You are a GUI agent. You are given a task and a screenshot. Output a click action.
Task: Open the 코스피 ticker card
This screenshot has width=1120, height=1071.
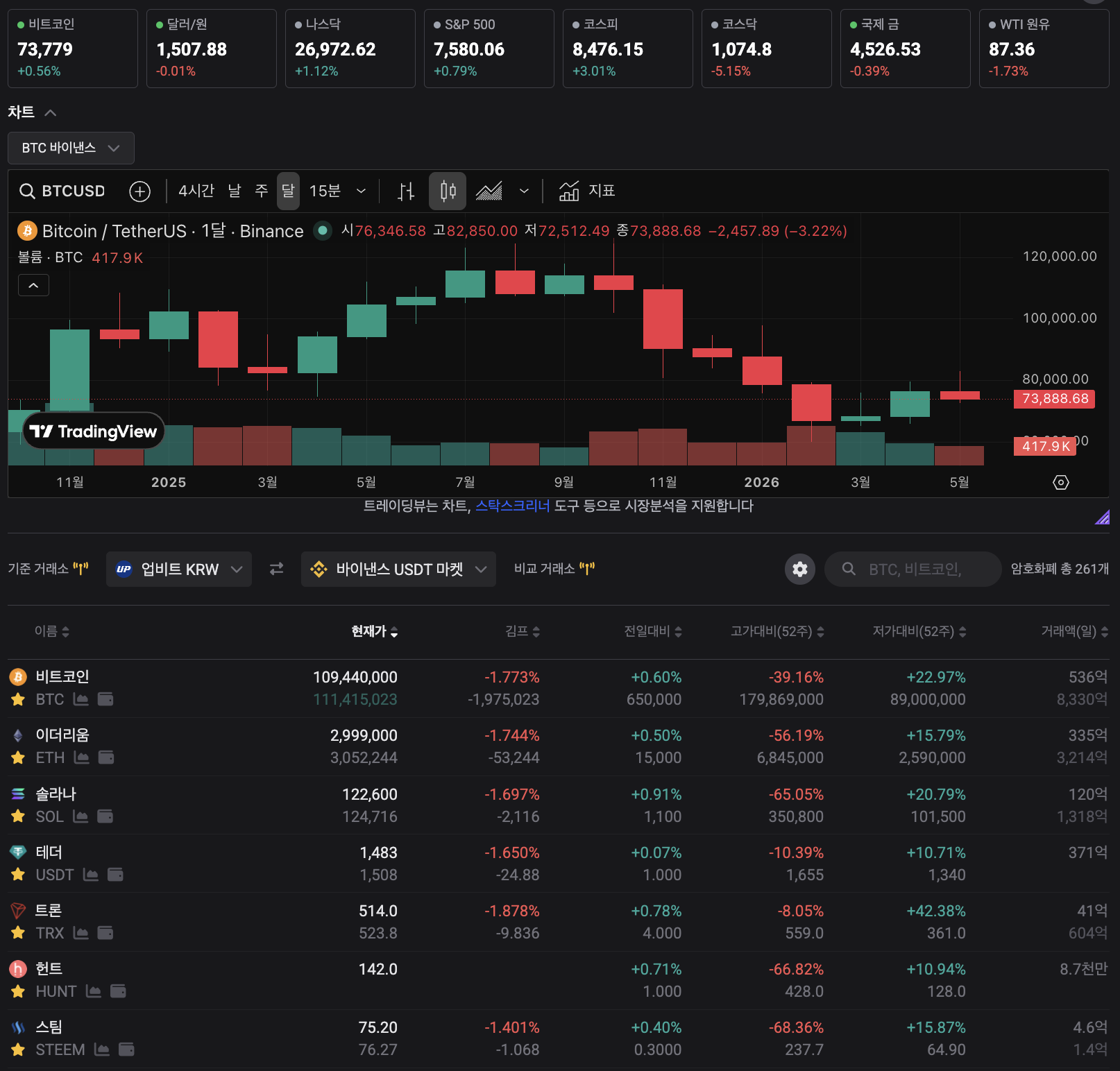click(628, 49)
